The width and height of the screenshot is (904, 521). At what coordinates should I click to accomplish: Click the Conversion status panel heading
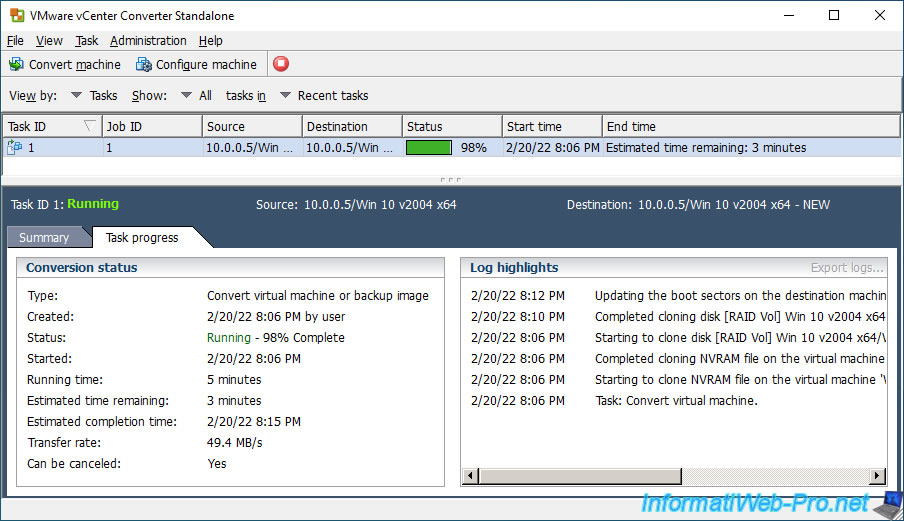(x=81, y=267)
